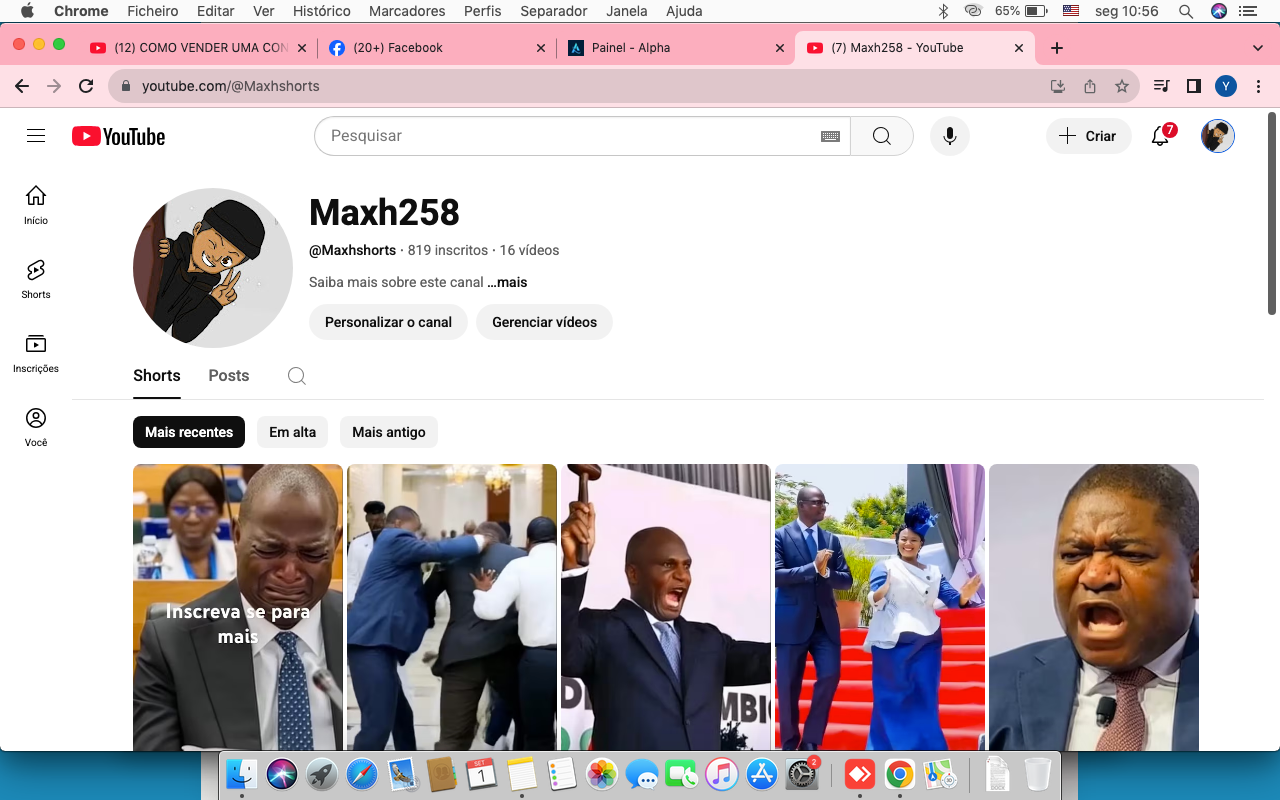1280x800 pixels.
Task: Open Inscrições in the sidebar
Action: [x=36, y=353]
